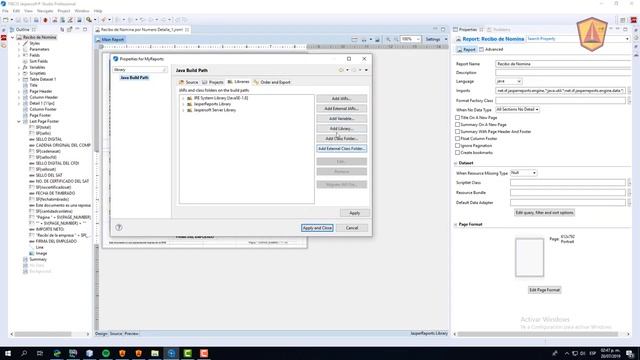Select the Libraries tab

pyautogui.click(x=238, y=82)
